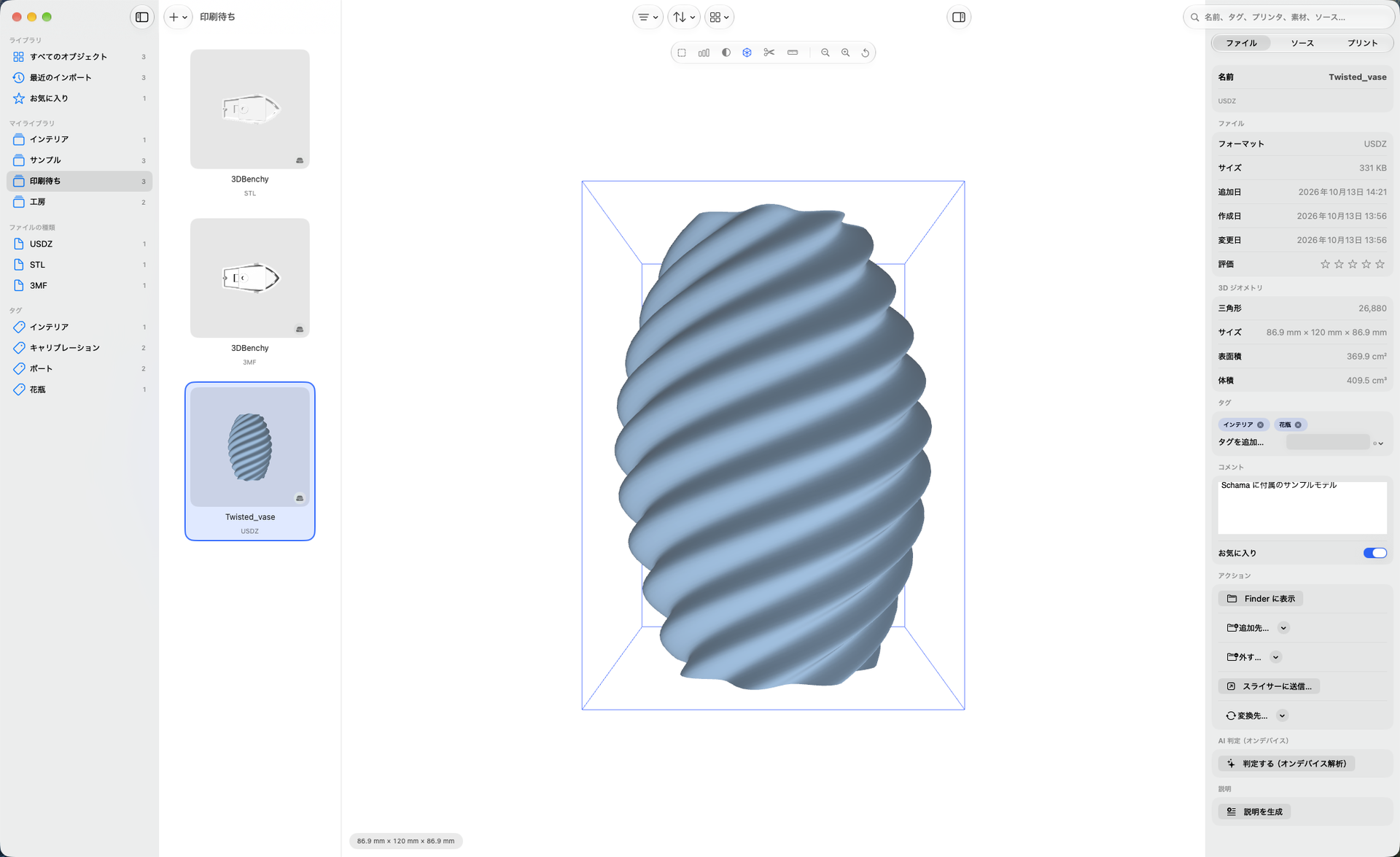Expand the 外す remove dropdown chevron
This screenshot has height=857, width=1400.
click(1275, 657)
